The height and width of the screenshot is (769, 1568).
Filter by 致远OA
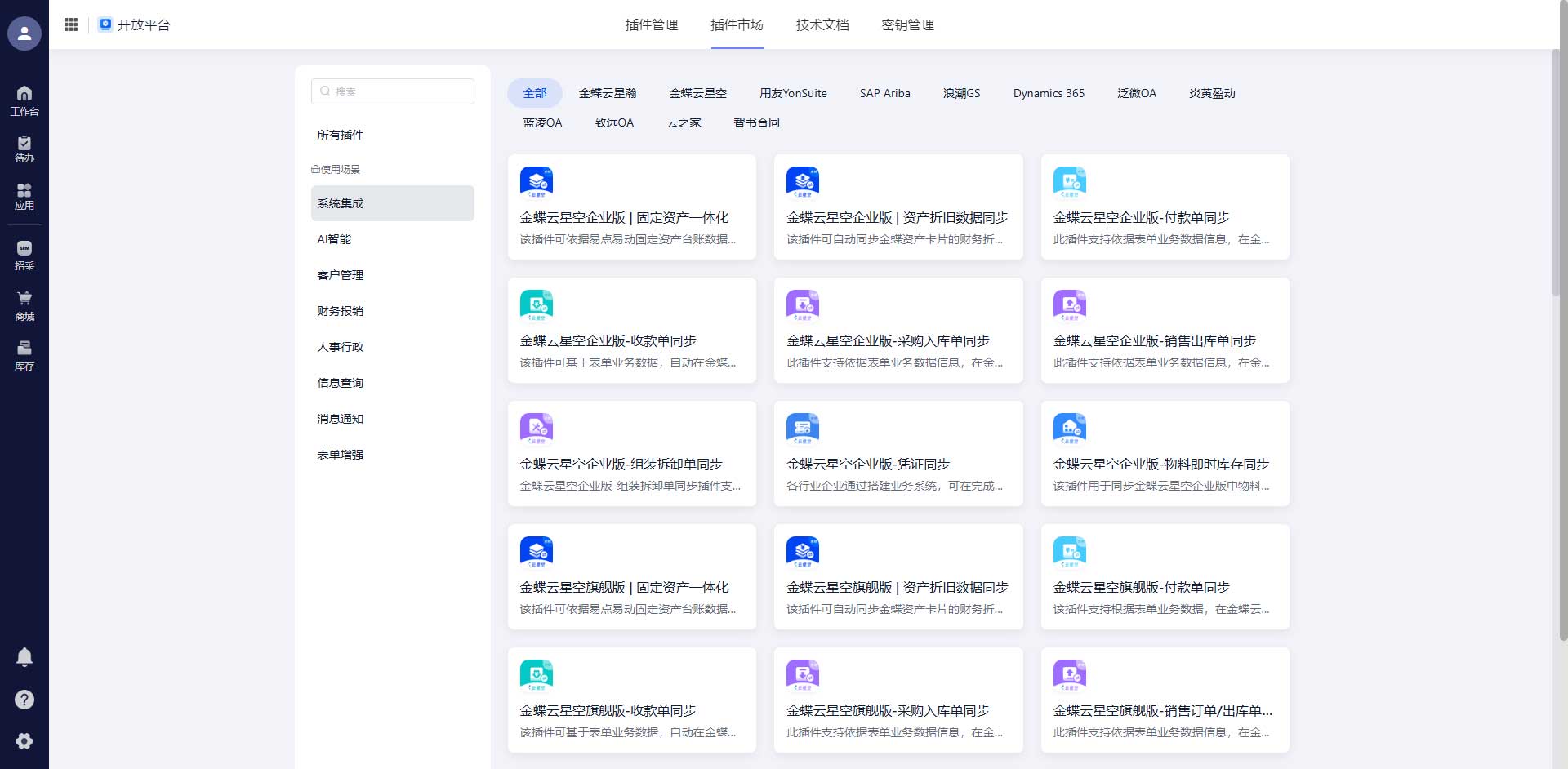pyautogui.click(x=614, y=122)
